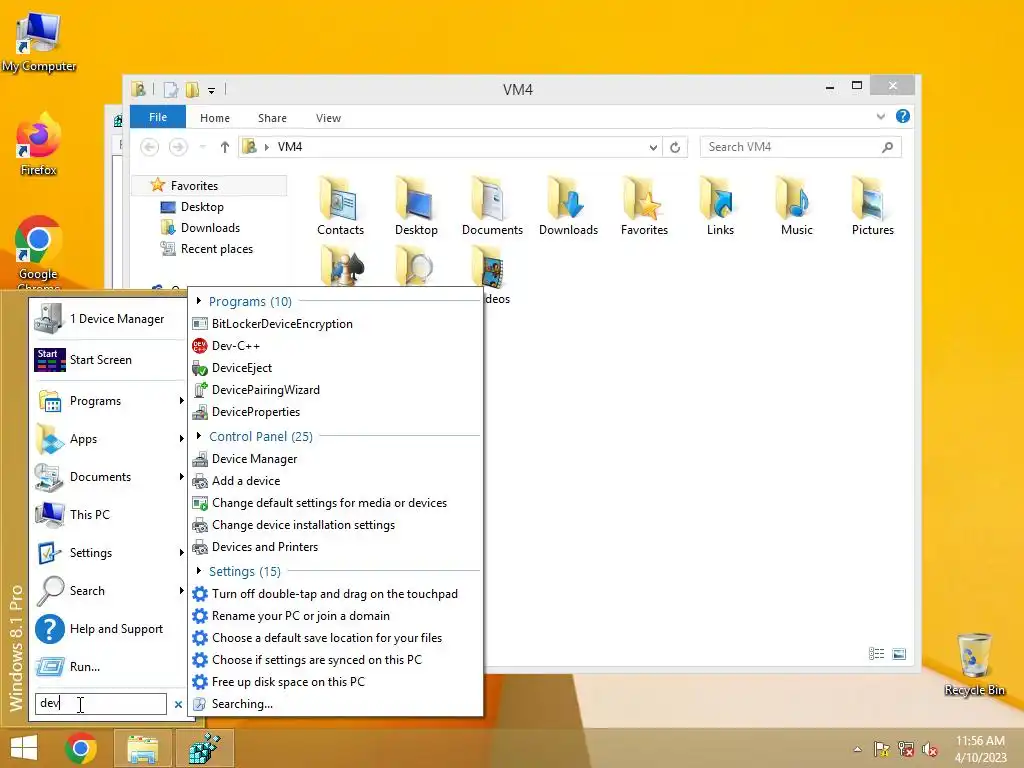Refresh the VM4 folder view

point(675,148)
